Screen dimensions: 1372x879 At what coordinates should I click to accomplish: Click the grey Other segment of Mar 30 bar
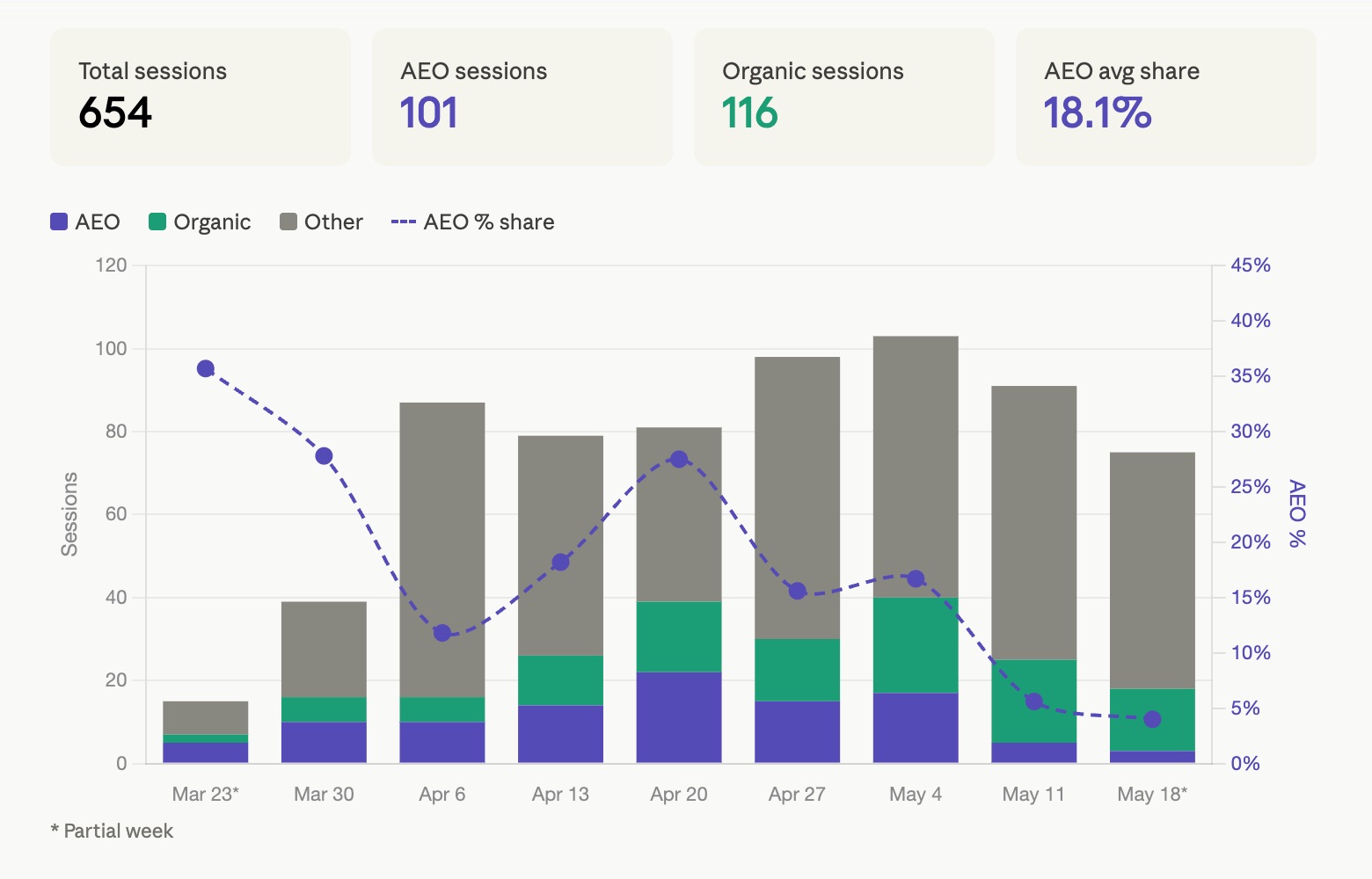324,650
